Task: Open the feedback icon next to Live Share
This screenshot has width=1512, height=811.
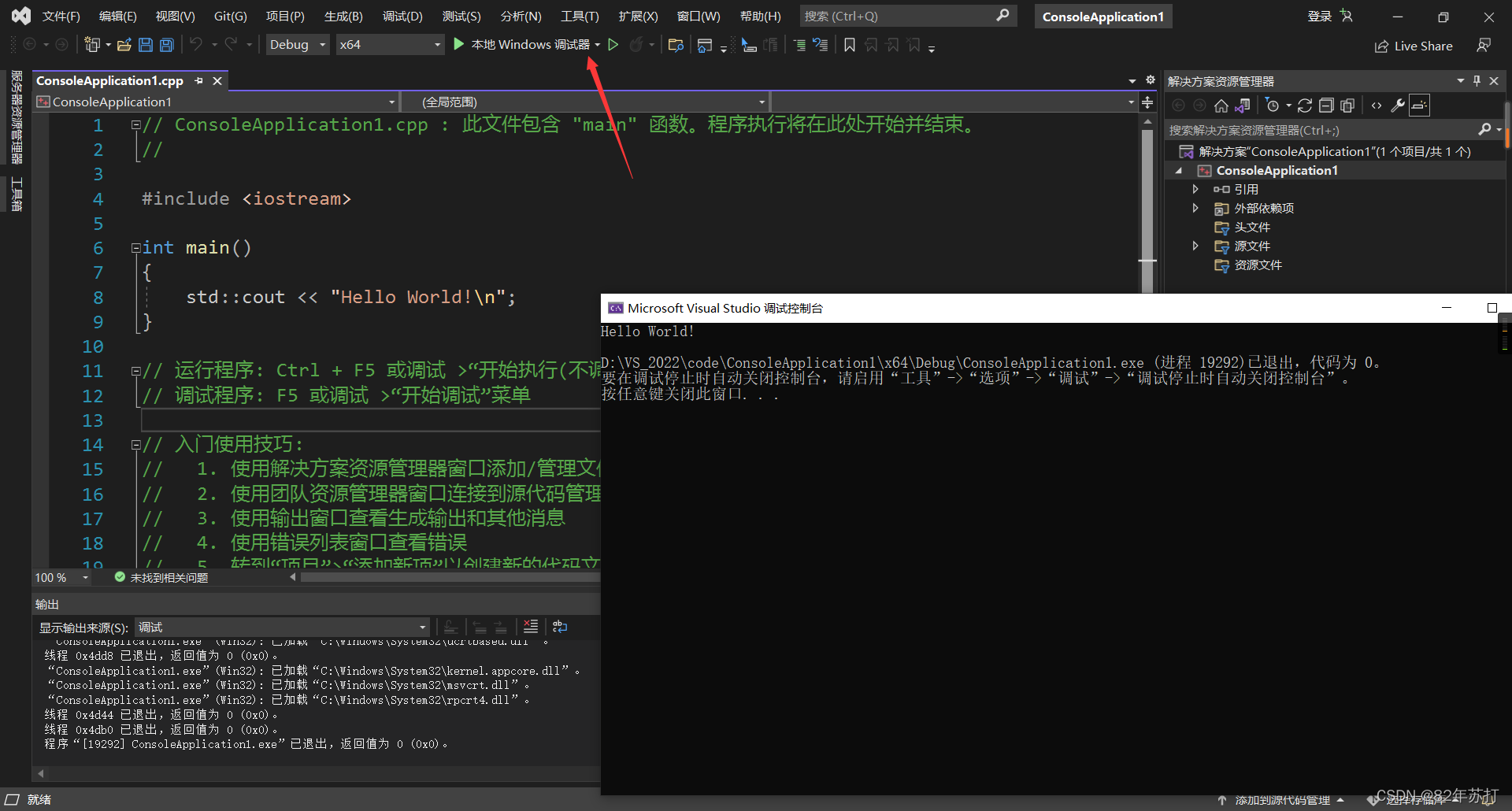Action: (x=1484, y=46)
